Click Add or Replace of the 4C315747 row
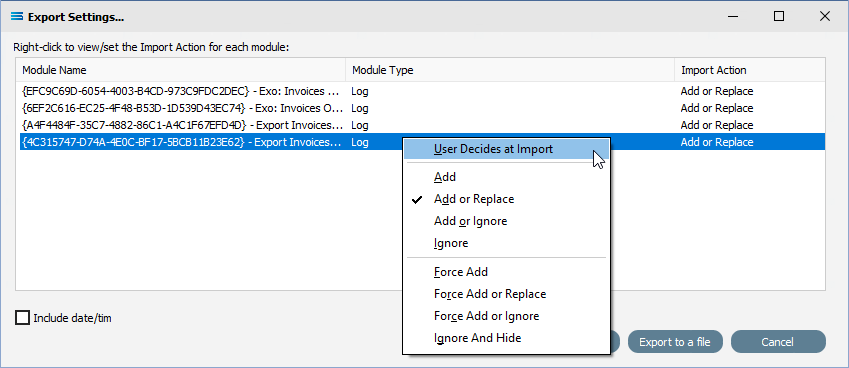Viewport: 849px width, 368px height. (x=717, y=142)
